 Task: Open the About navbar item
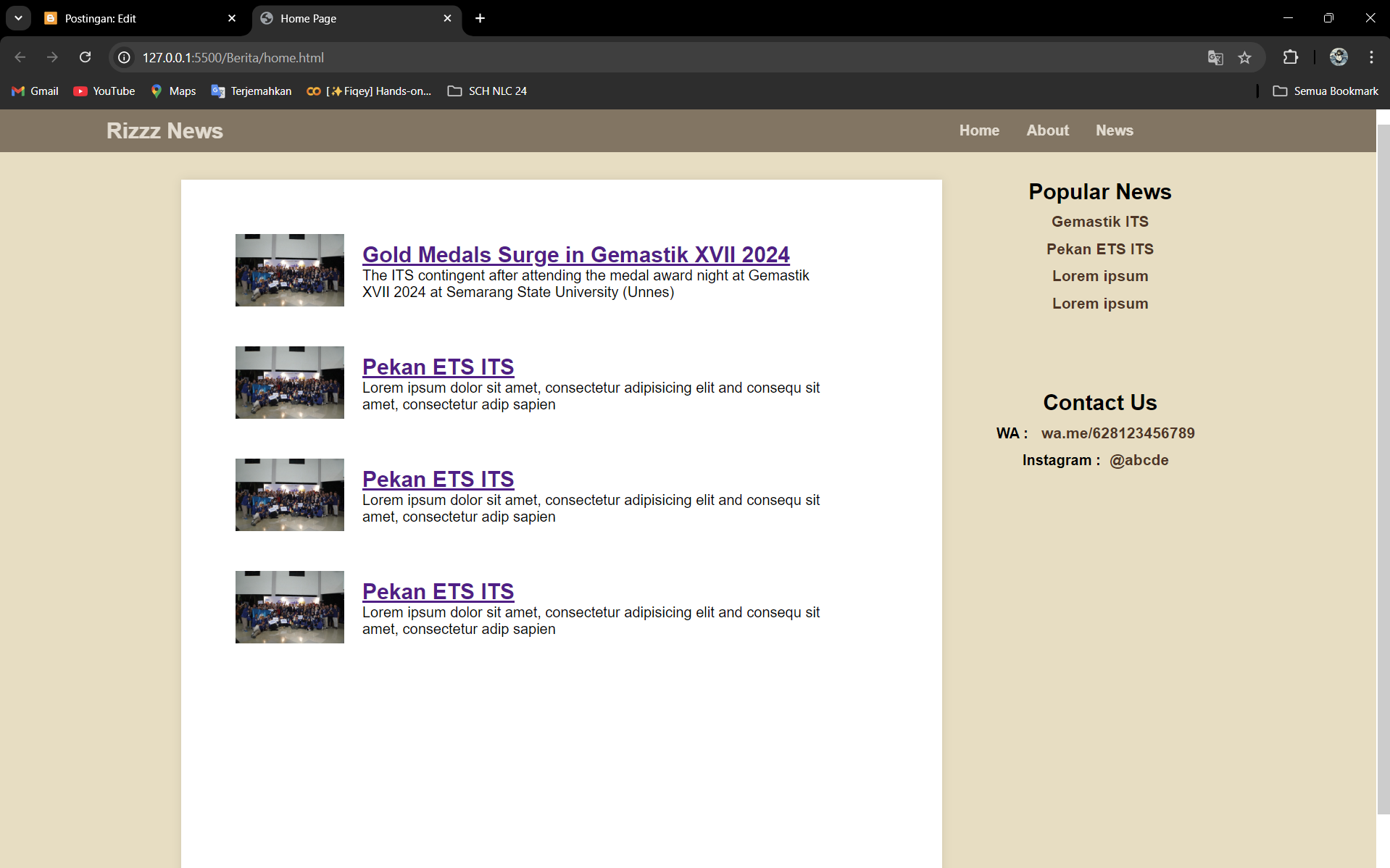[x=1047, y=130]
